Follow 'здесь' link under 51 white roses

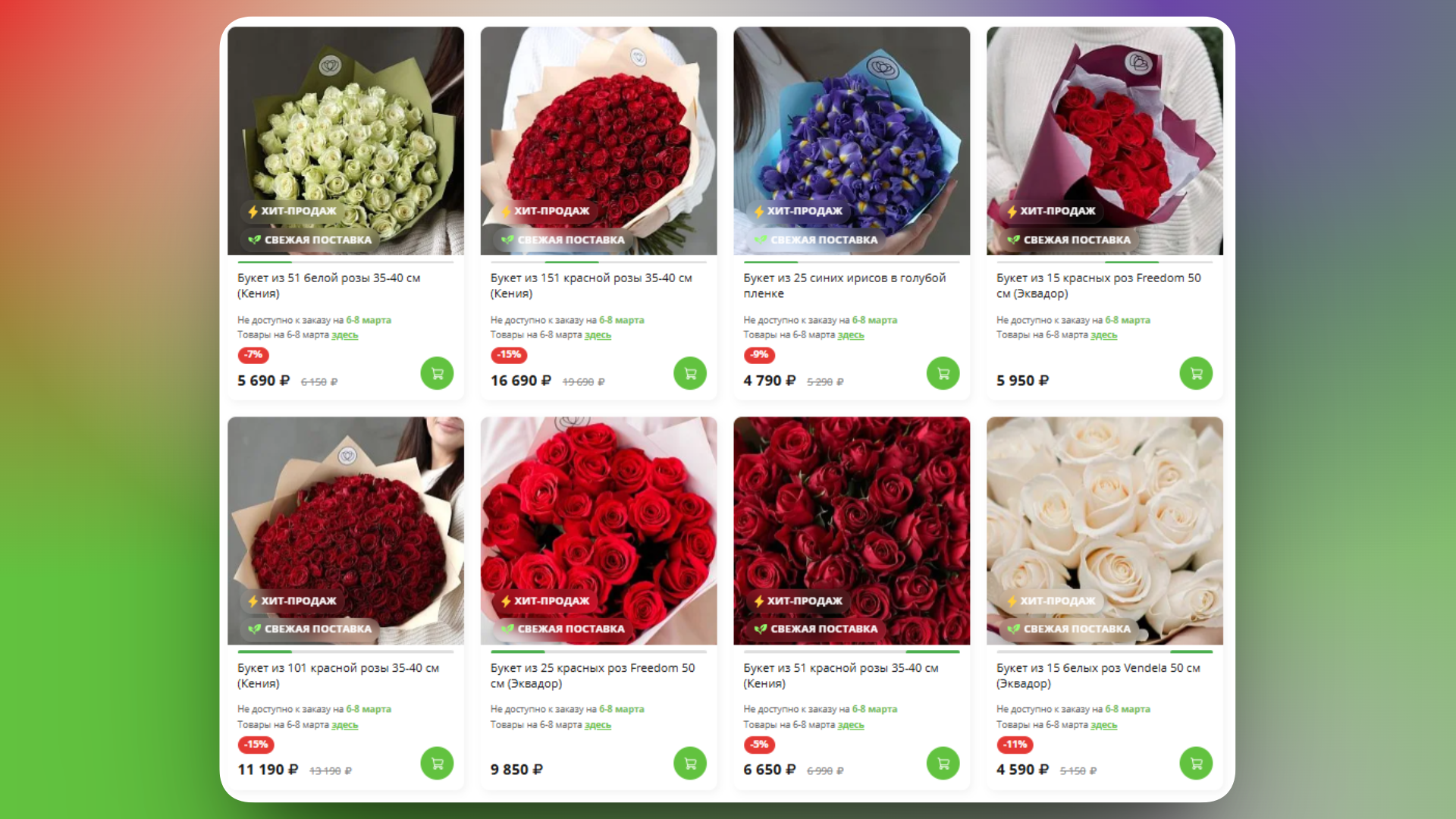[345, 335]
